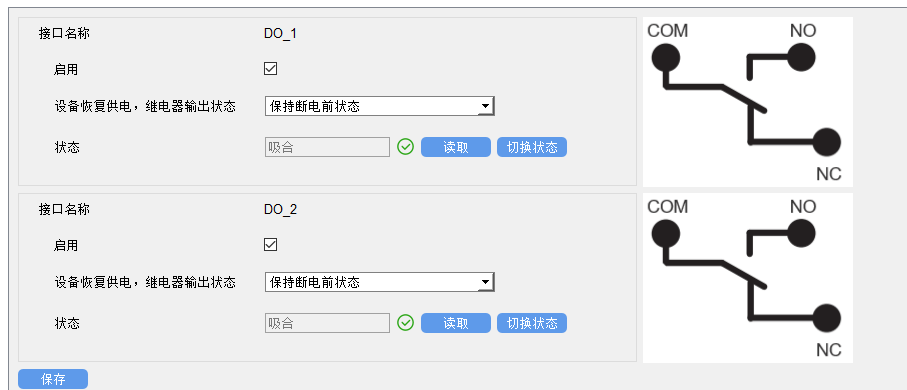
Task: Click the NO terminal dot in DO_1 diagram
Action: (801, 57)
